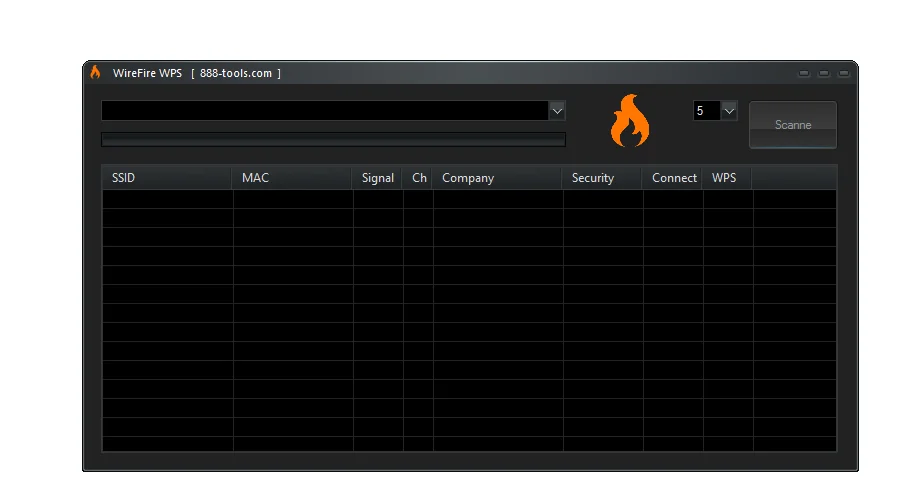Select the Connect column header

click(x=673, y=178)
